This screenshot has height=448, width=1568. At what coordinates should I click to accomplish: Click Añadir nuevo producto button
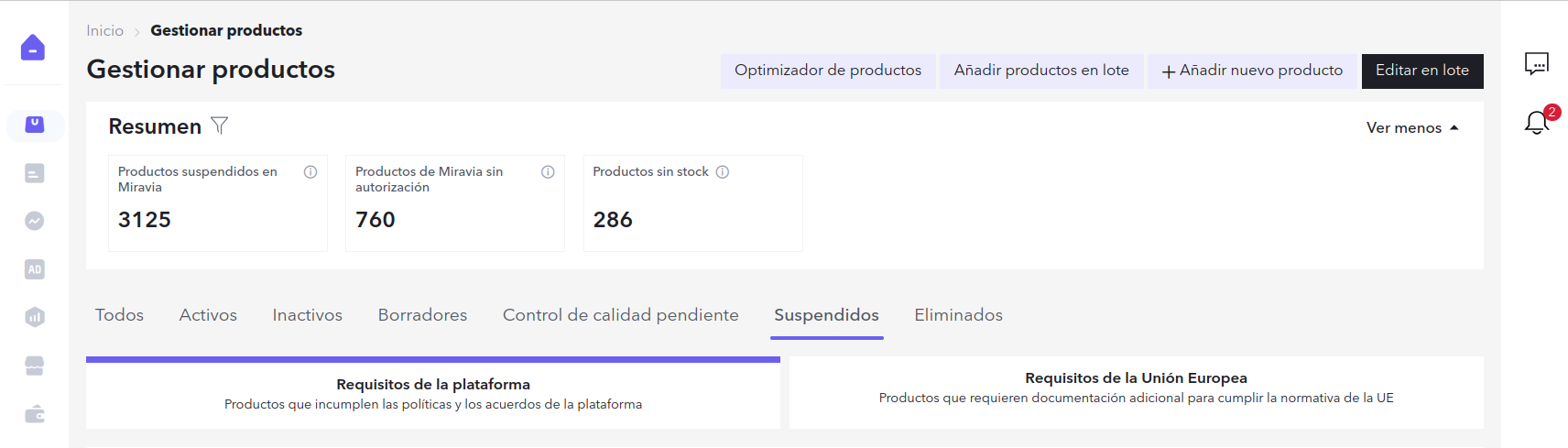[x=1252, y=71]
